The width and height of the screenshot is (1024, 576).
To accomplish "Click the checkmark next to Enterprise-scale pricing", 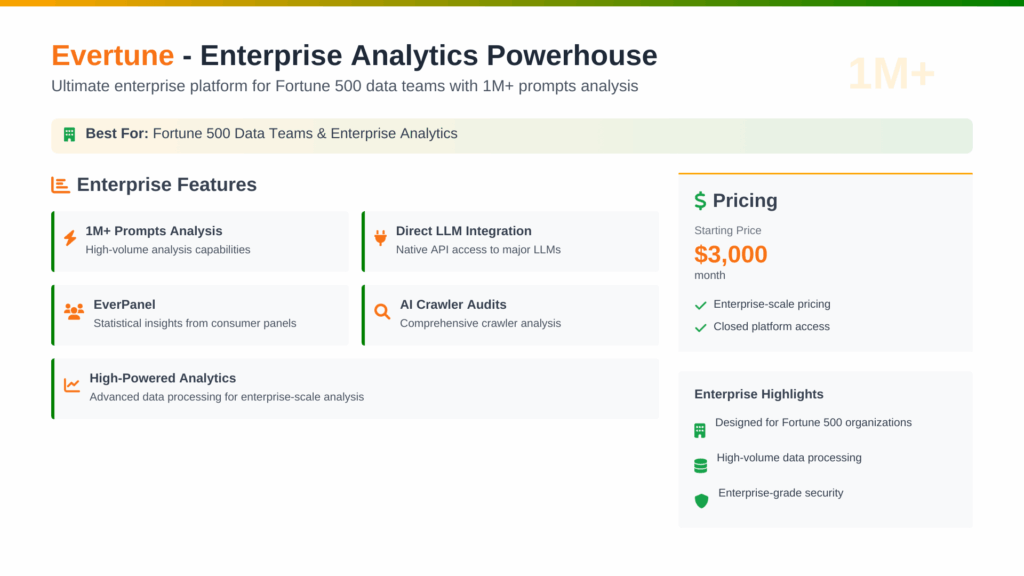I will 701,305.
